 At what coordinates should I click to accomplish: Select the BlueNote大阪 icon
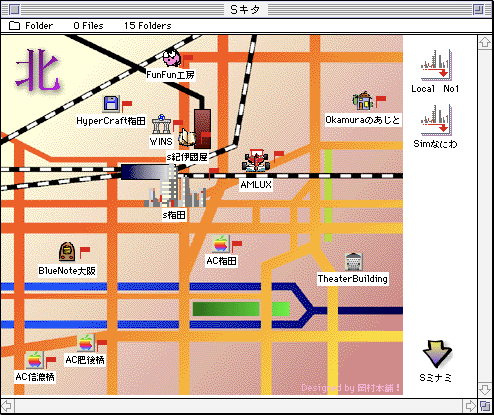pos(67,252)
